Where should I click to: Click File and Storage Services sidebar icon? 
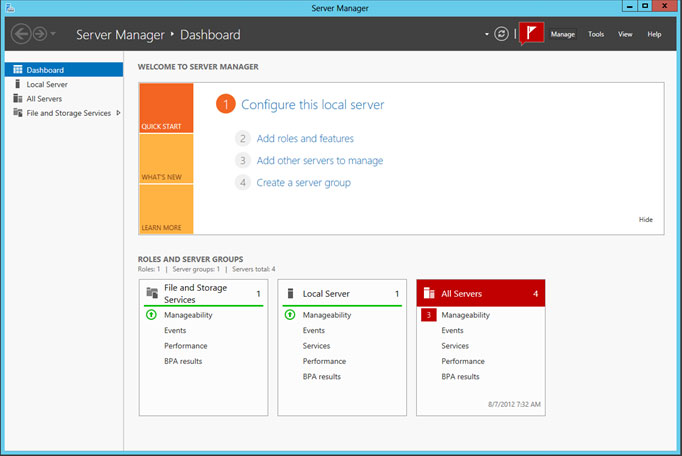17,112
